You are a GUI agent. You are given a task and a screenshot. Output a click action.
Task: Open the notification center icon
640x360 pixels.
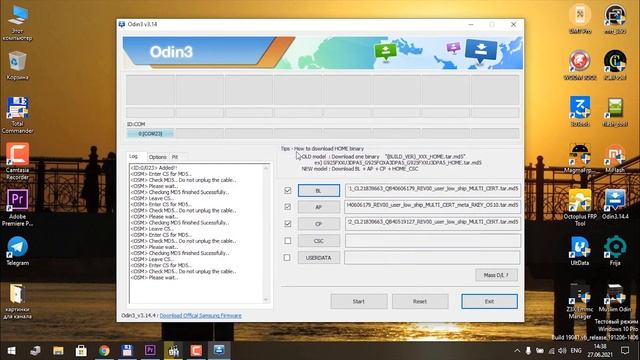[x=625, y=351]
